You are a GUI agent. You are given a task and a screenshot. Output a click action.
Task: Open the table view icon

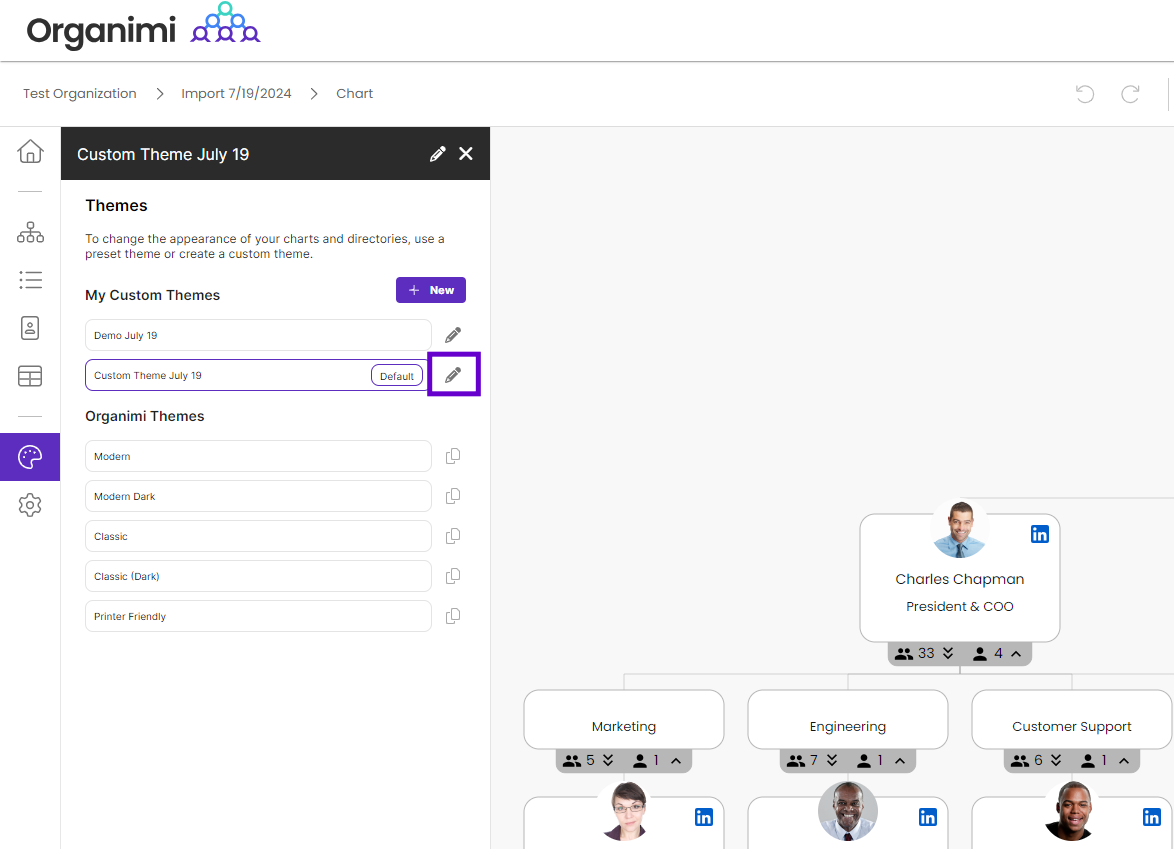30,376
